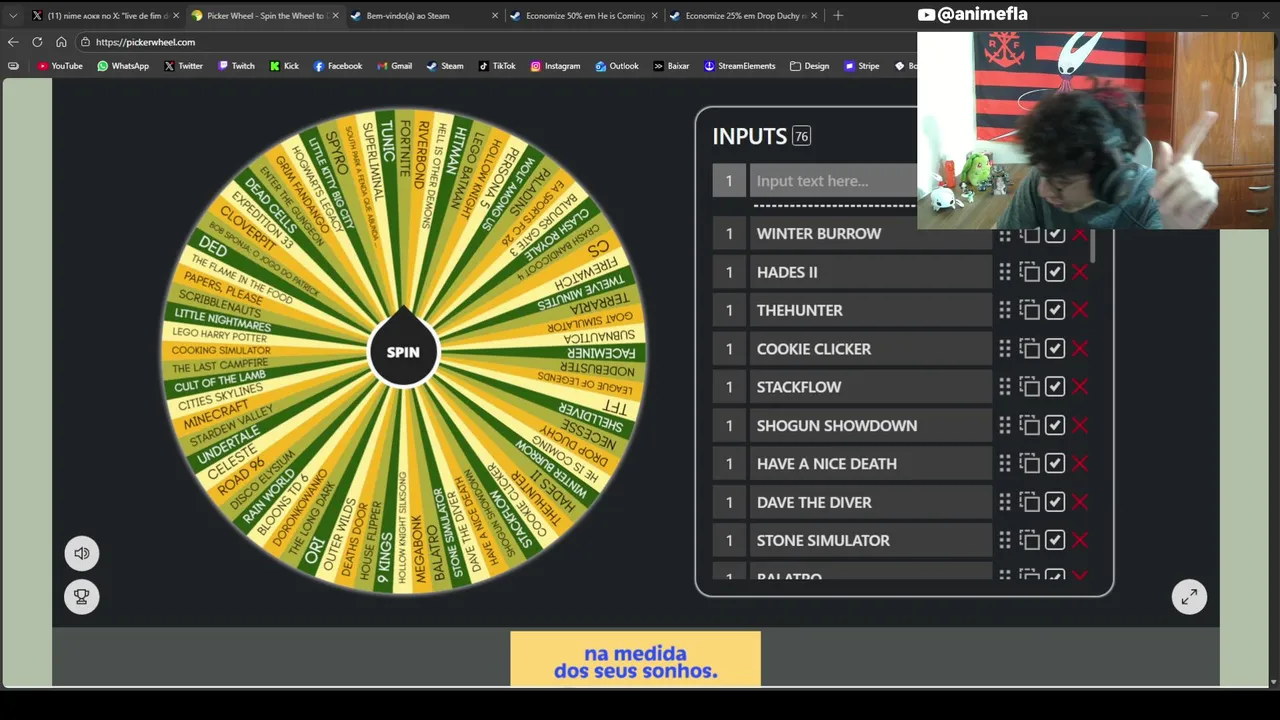
Task: Duplicate the STACKFLOW input
Action: click(x=1030, y=387)
